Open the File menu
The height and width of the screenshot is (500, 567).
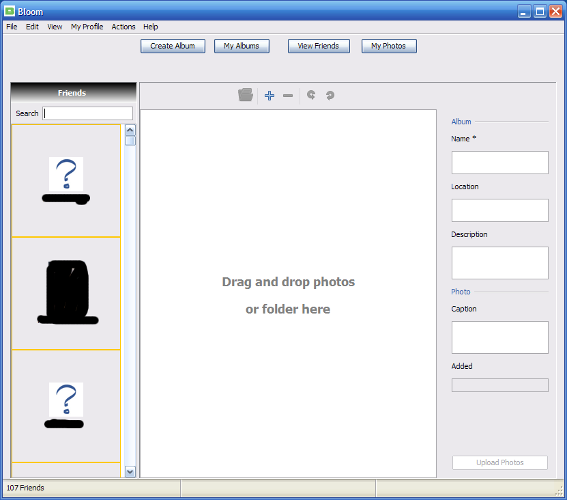(x=12, y=27)
